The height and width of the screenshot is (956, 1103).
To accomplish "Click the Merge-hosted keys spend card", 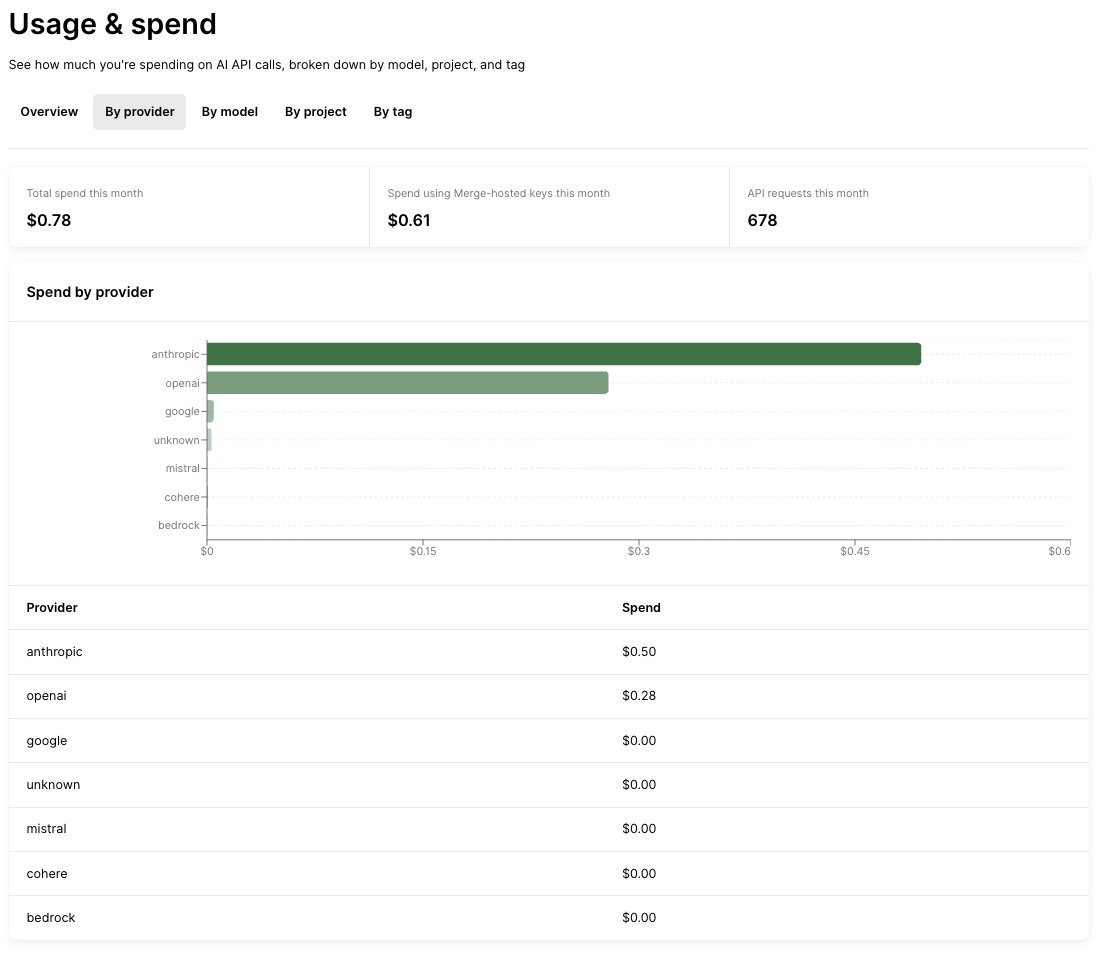I will pos(549,206).
